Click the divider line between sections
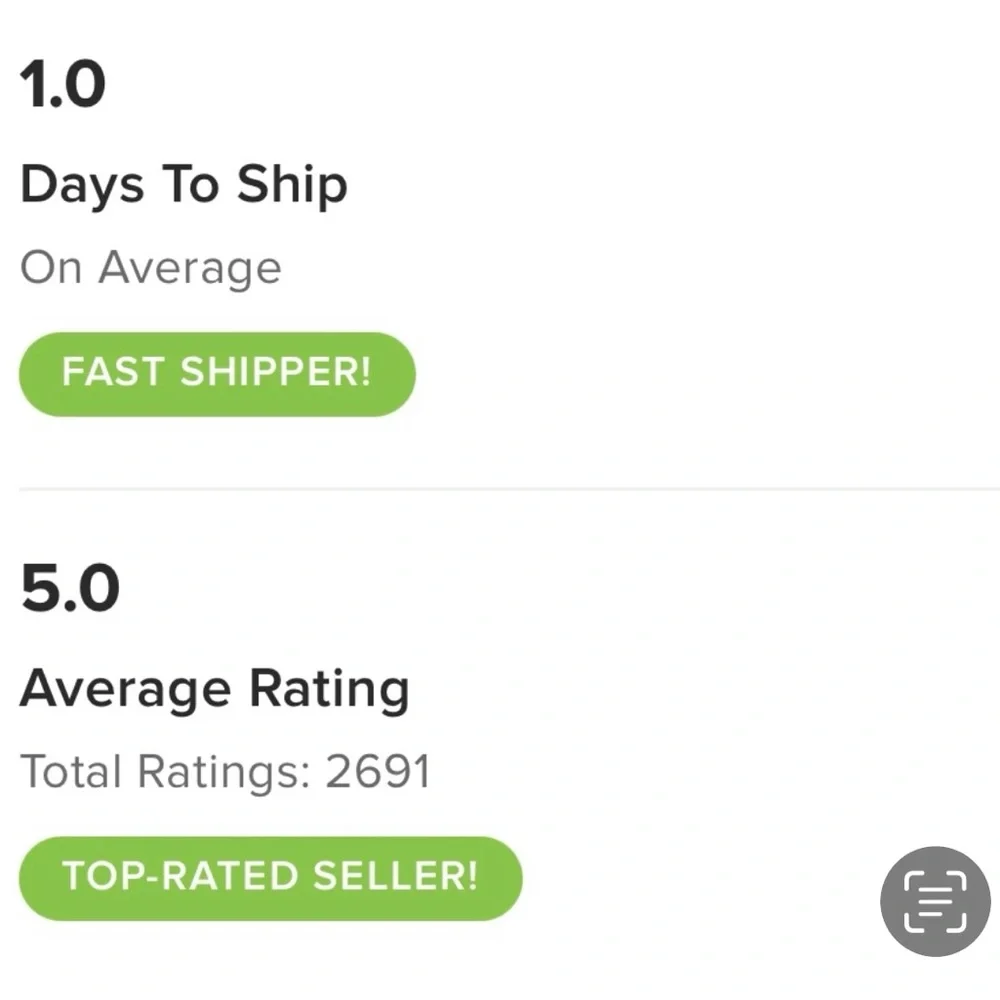 coord(500,489)
